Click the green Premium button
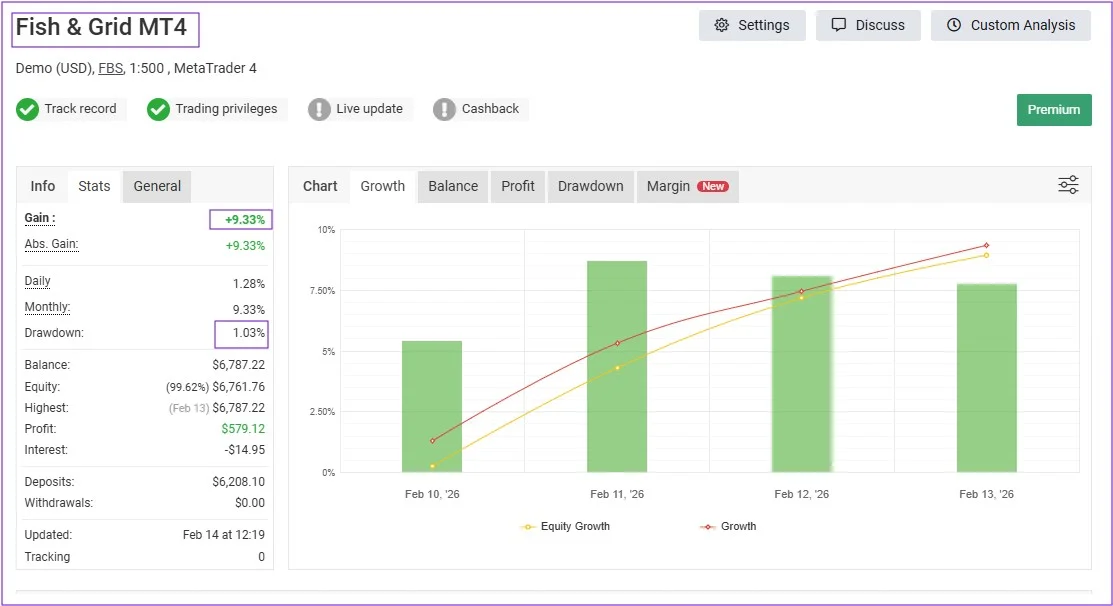The image size is (1113, 606). coord(1053,110)
